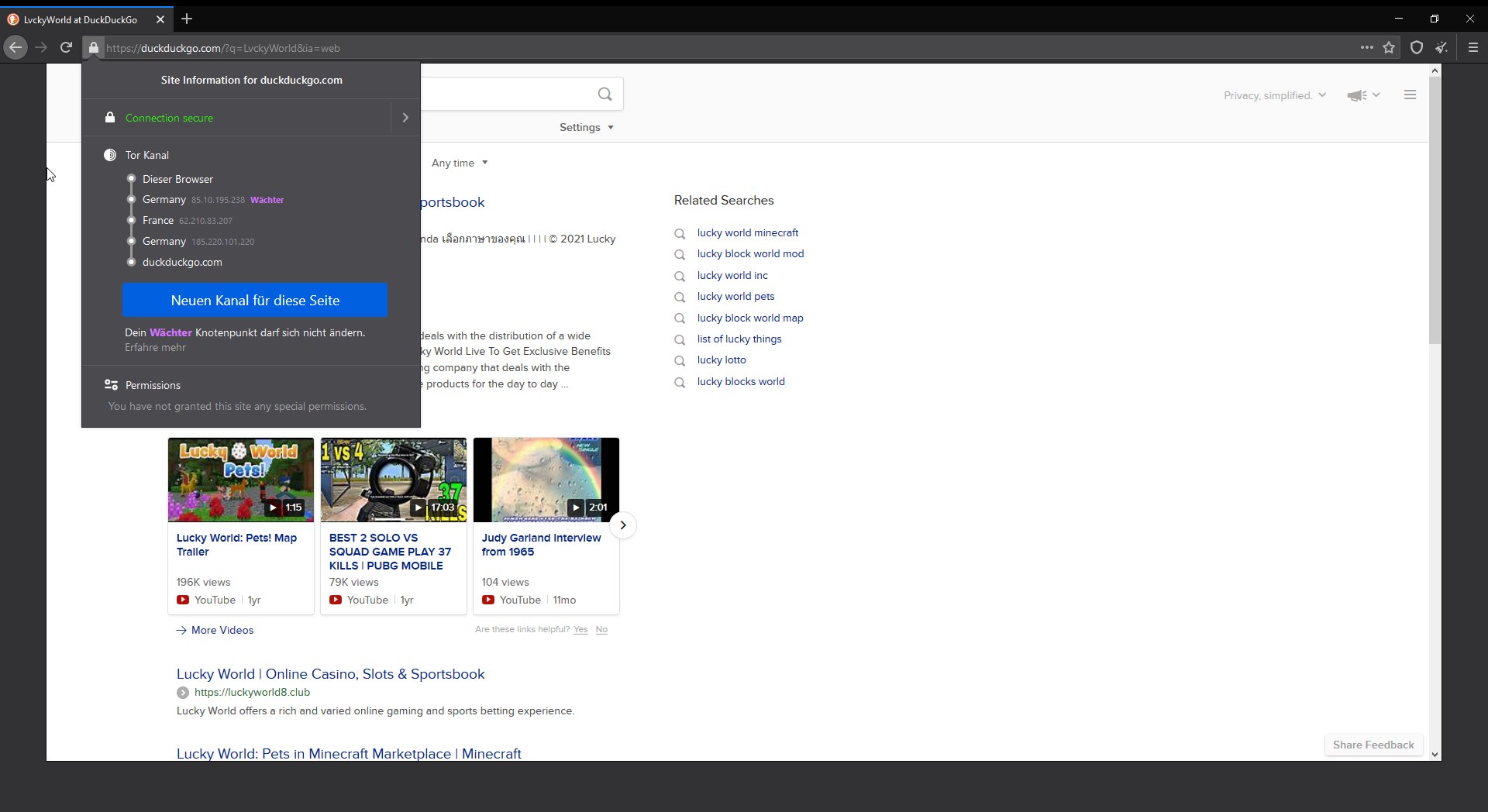Reload the current page
1488x812 pixels.
(x=67, y=48)
